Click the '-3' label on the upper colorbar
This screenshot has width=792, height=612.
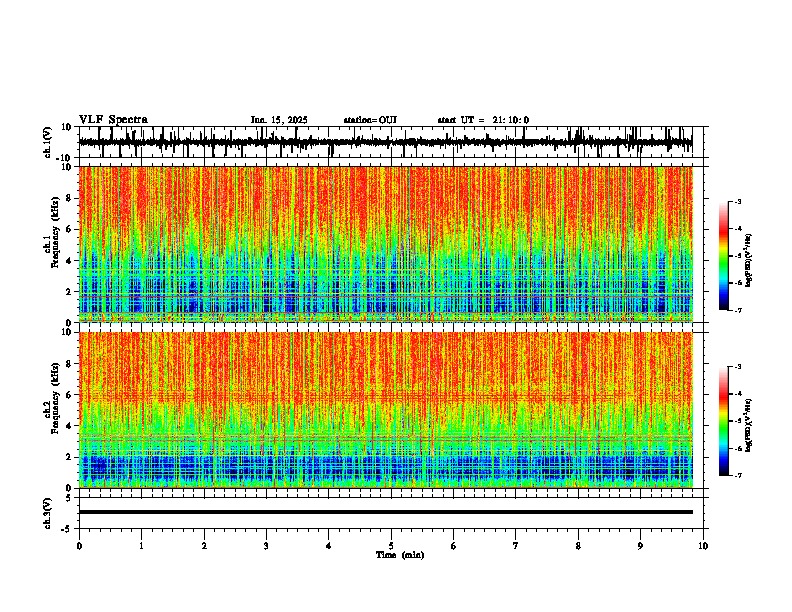point(737,201)
